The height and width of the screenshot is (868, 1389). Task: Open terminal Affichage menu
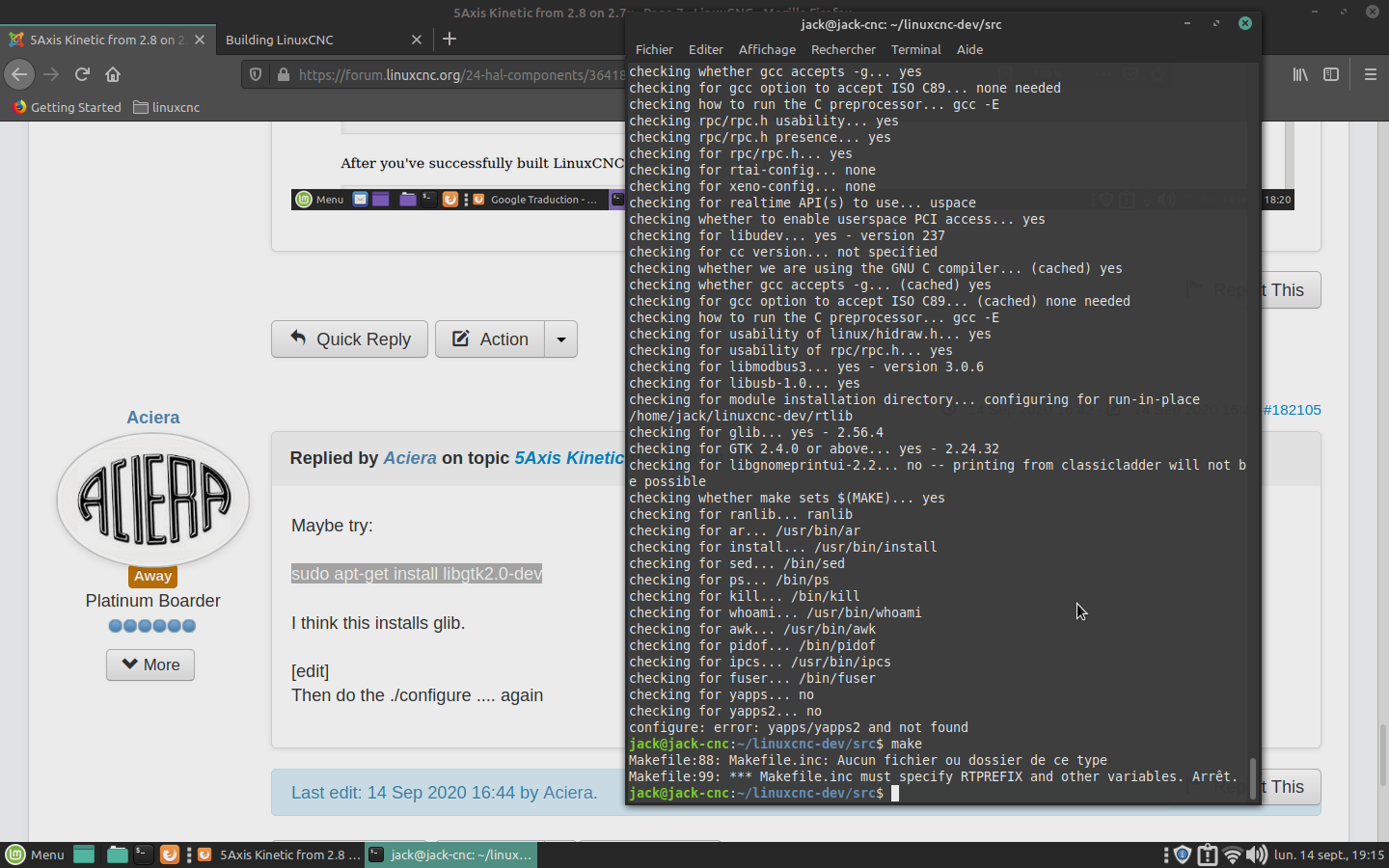(767, 49)
